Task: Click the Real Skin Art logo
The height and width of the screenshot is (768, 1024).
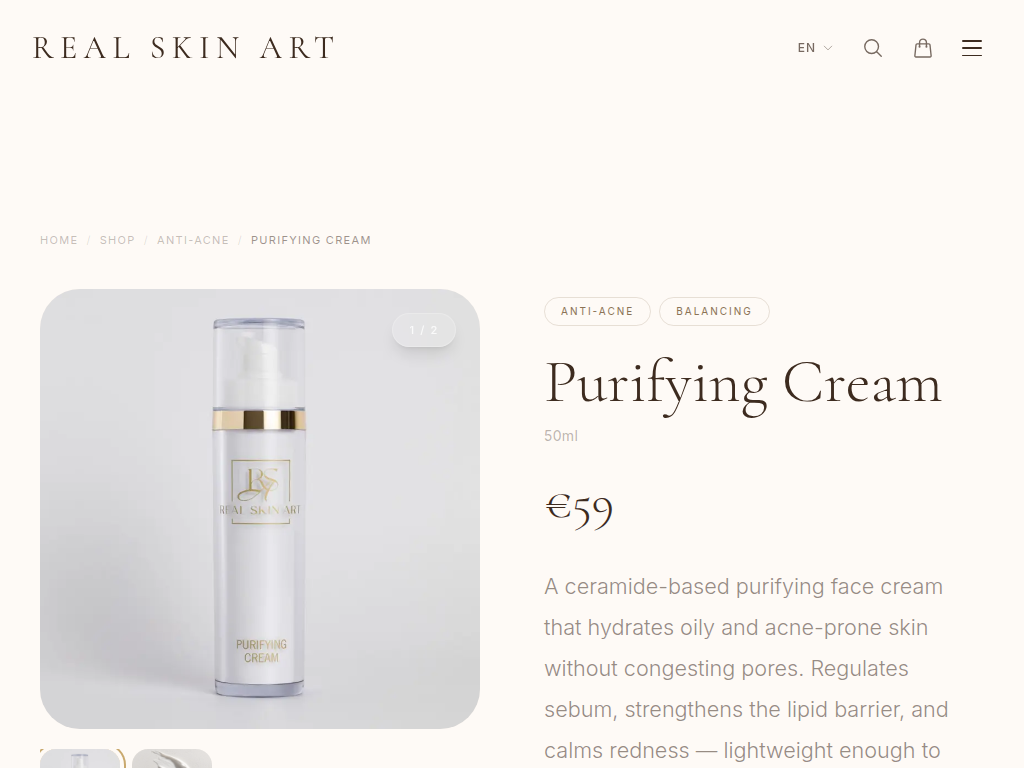Action: 184,48
